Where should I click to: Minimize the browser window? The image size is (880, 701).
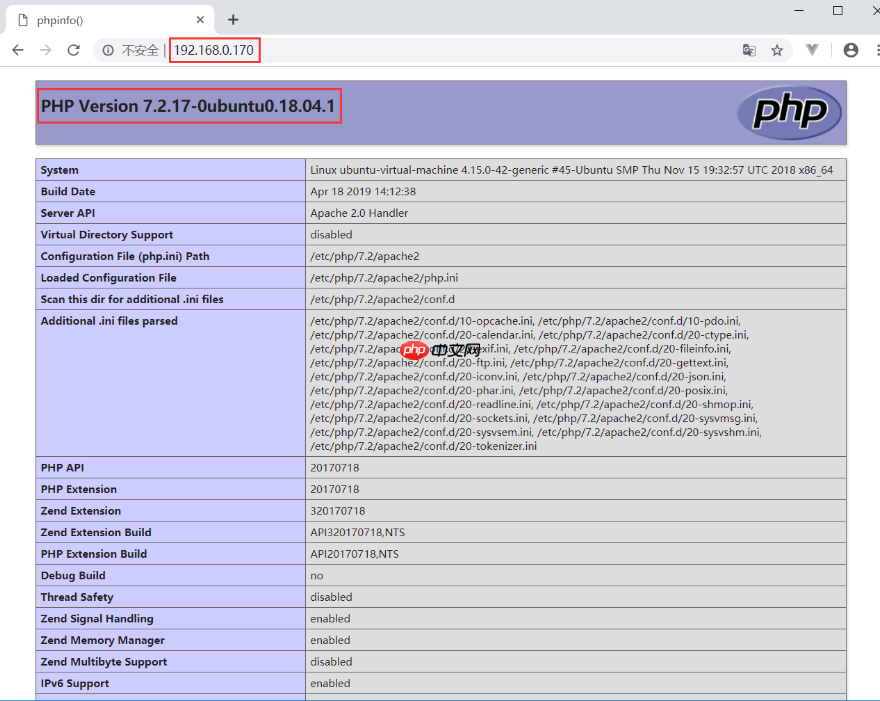click(799, 11)
